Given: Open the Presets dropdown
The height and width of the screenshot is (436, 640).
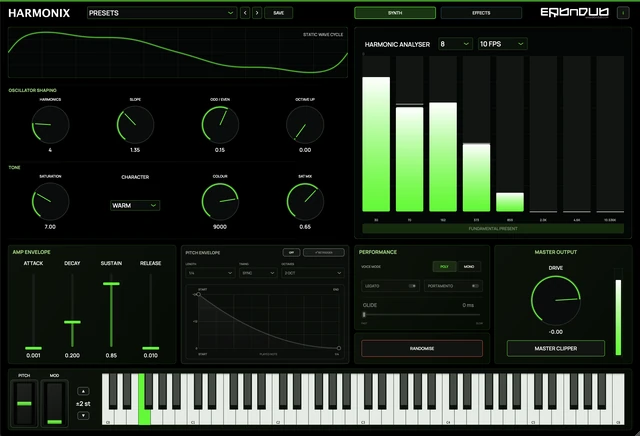Looking at the screenshot, I should pos(162,13).
